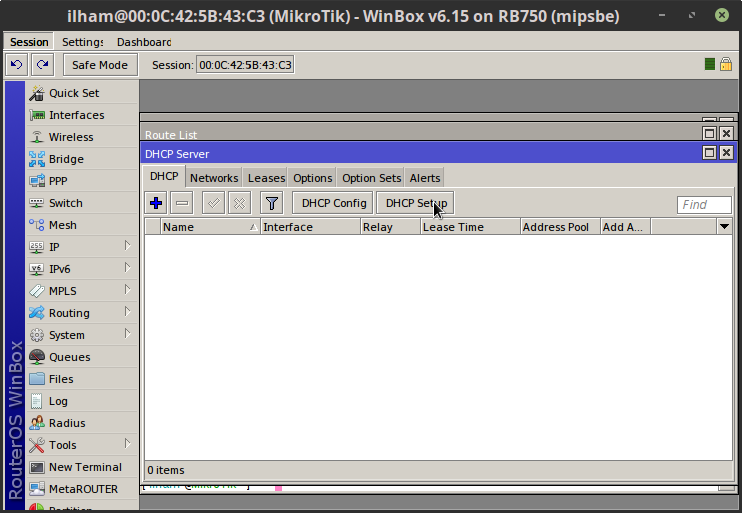Sort by the Name column header

(x=210, y=227)
